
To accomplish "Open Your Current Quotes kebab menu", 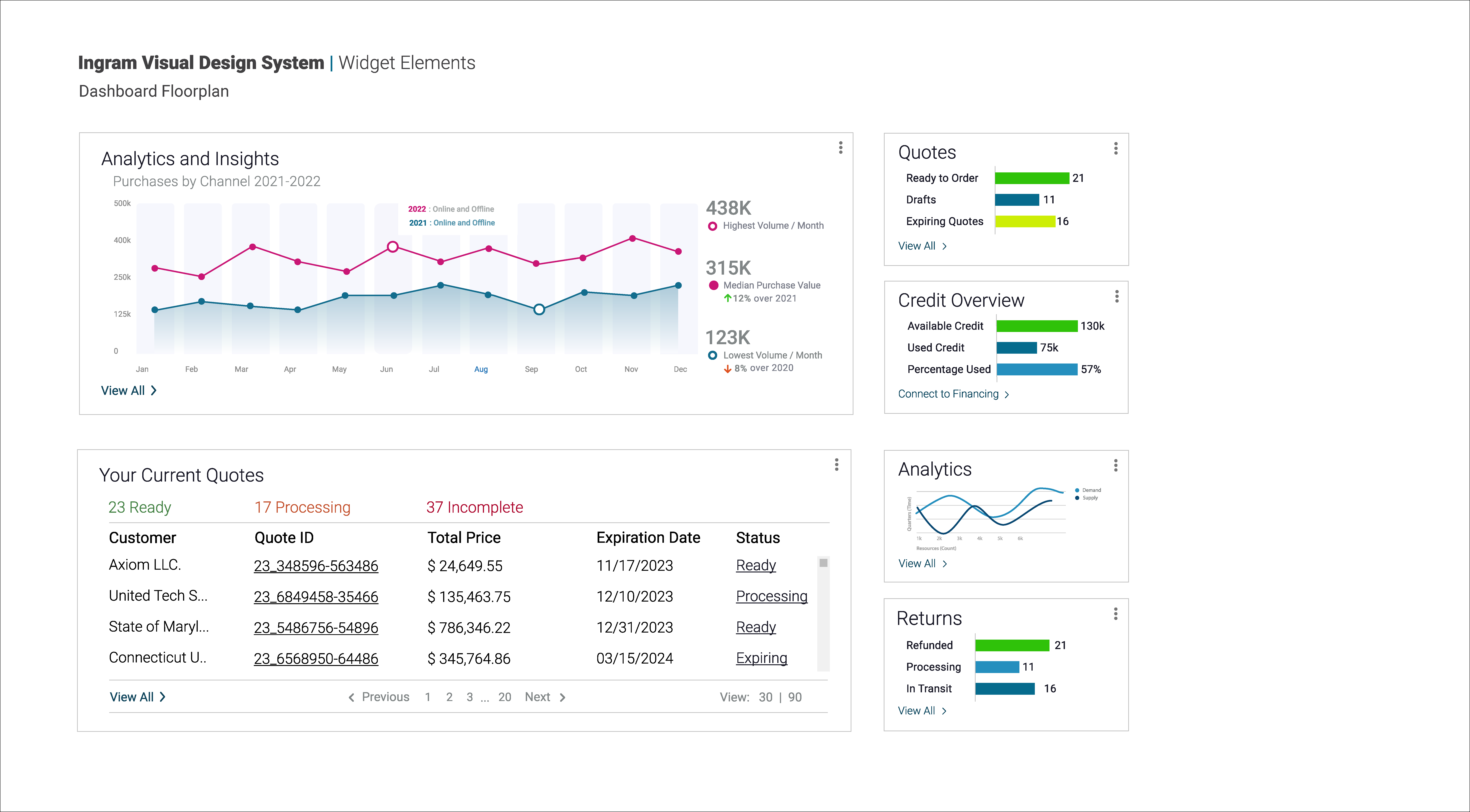I will coord(837,465).
